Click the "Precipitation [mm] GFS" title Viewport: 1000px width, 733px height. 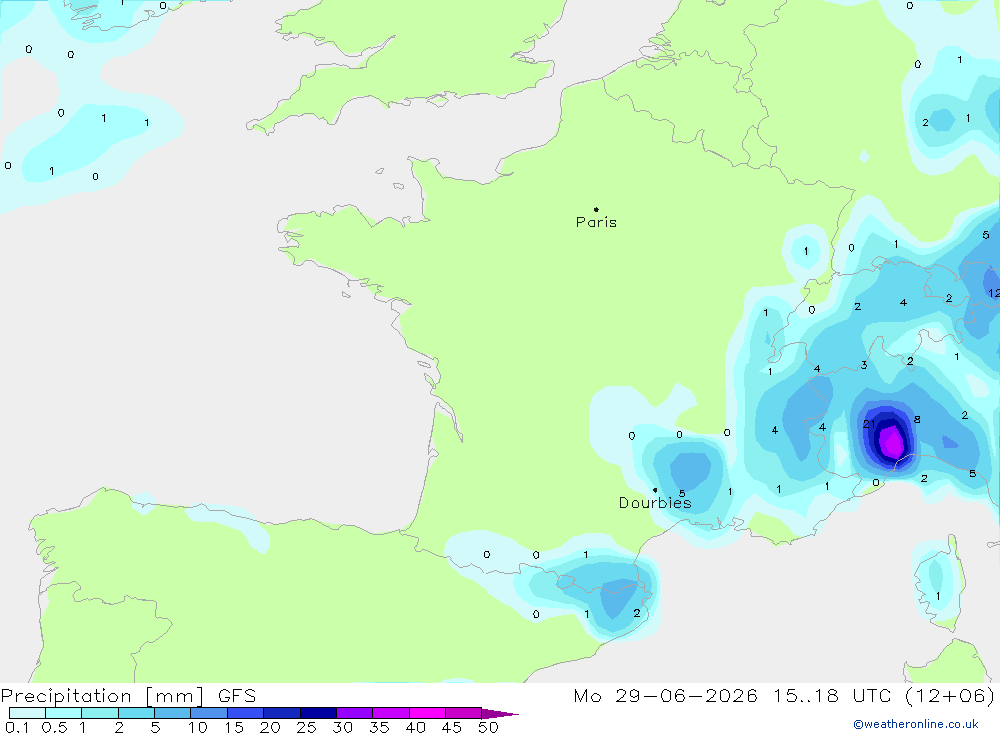tap(128, 695)
